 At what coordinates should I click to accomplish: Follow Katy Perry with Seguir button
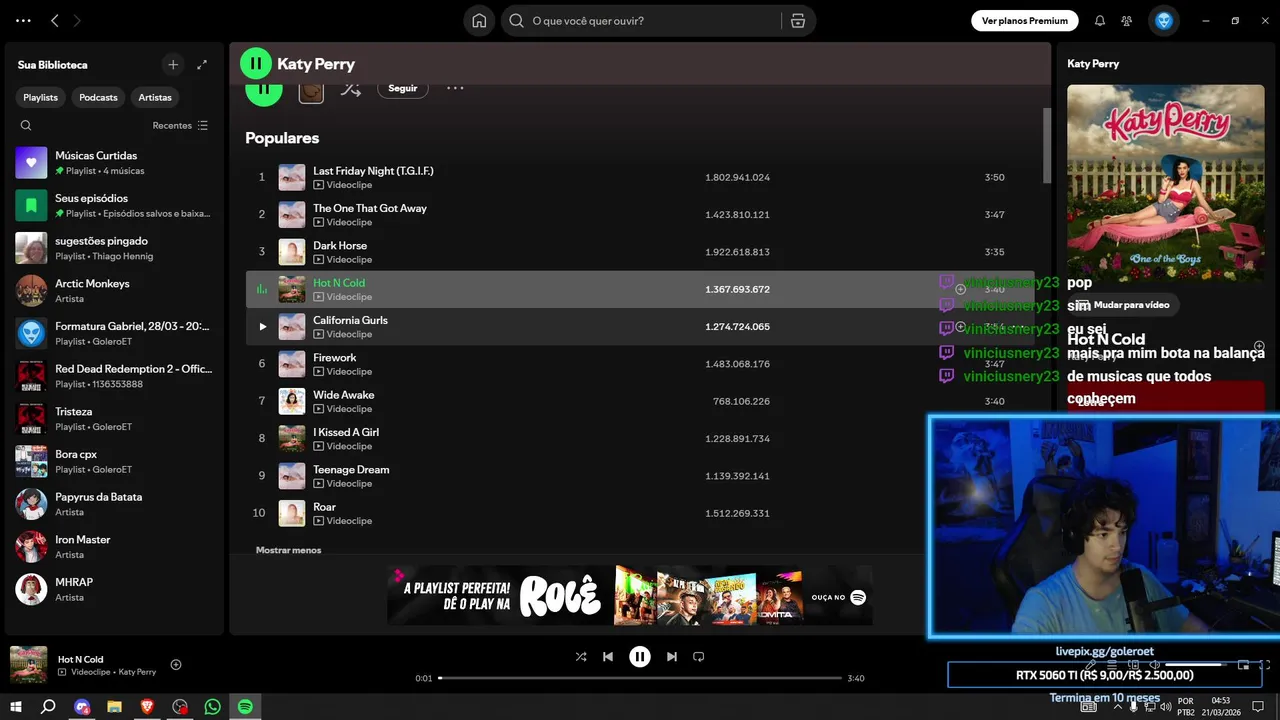403,88
